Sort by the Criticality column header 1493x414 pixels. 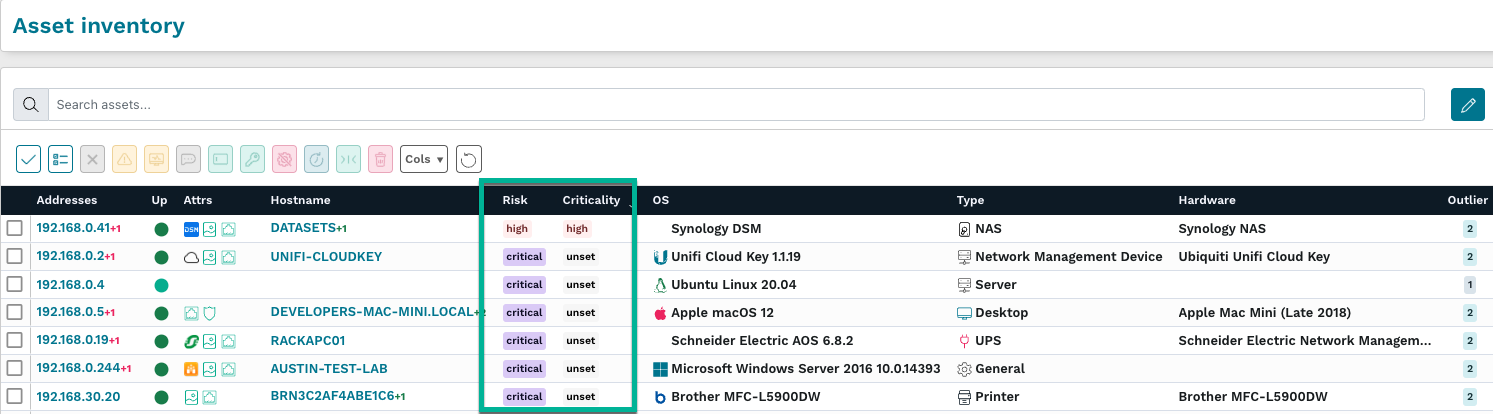point(591,200)
